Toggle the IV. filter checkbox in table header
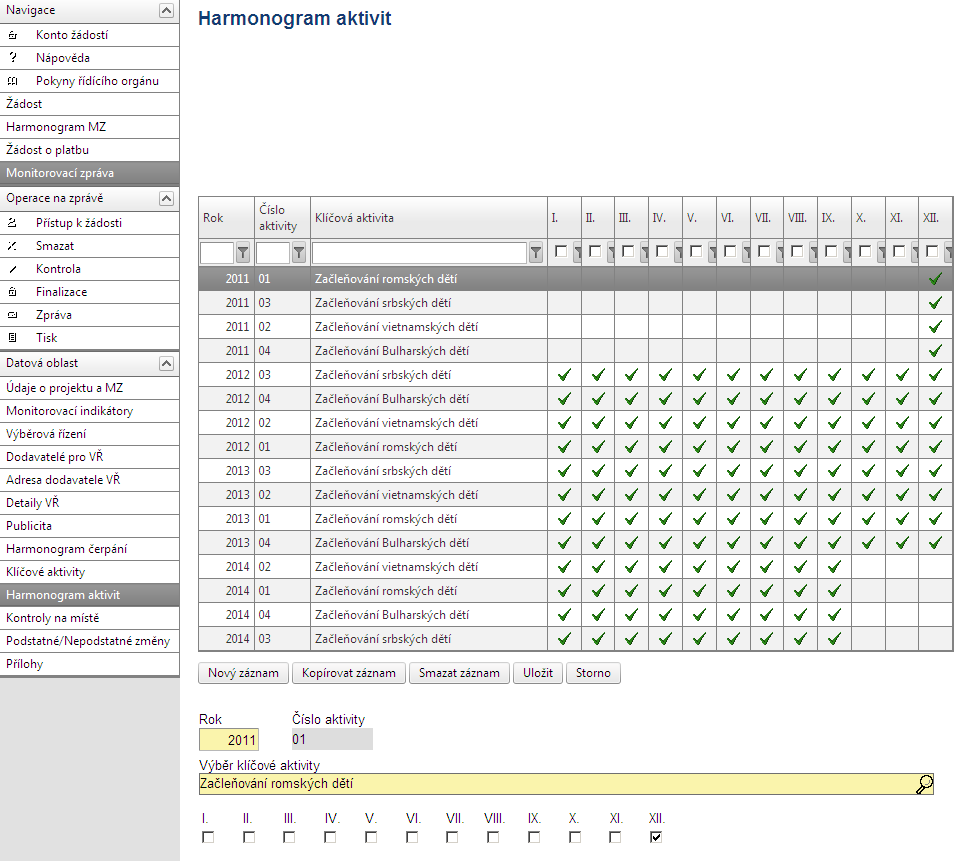Viewport: 966px width, 861px height. [x=662, y=251]
